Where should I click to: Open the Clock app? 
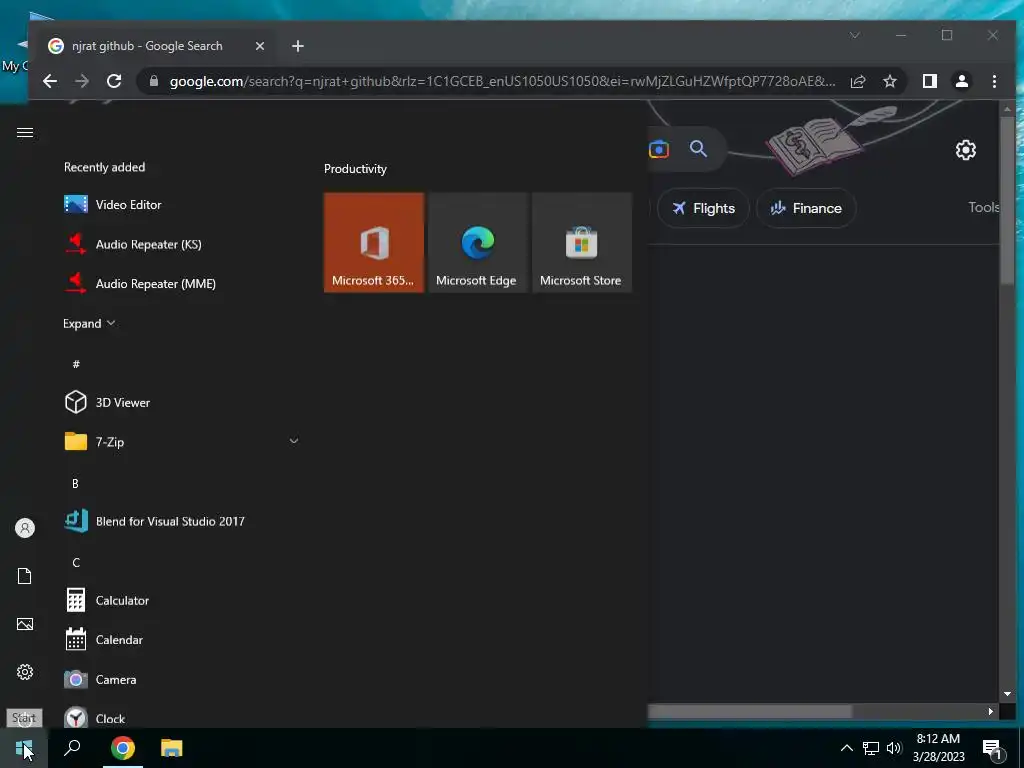180,717
